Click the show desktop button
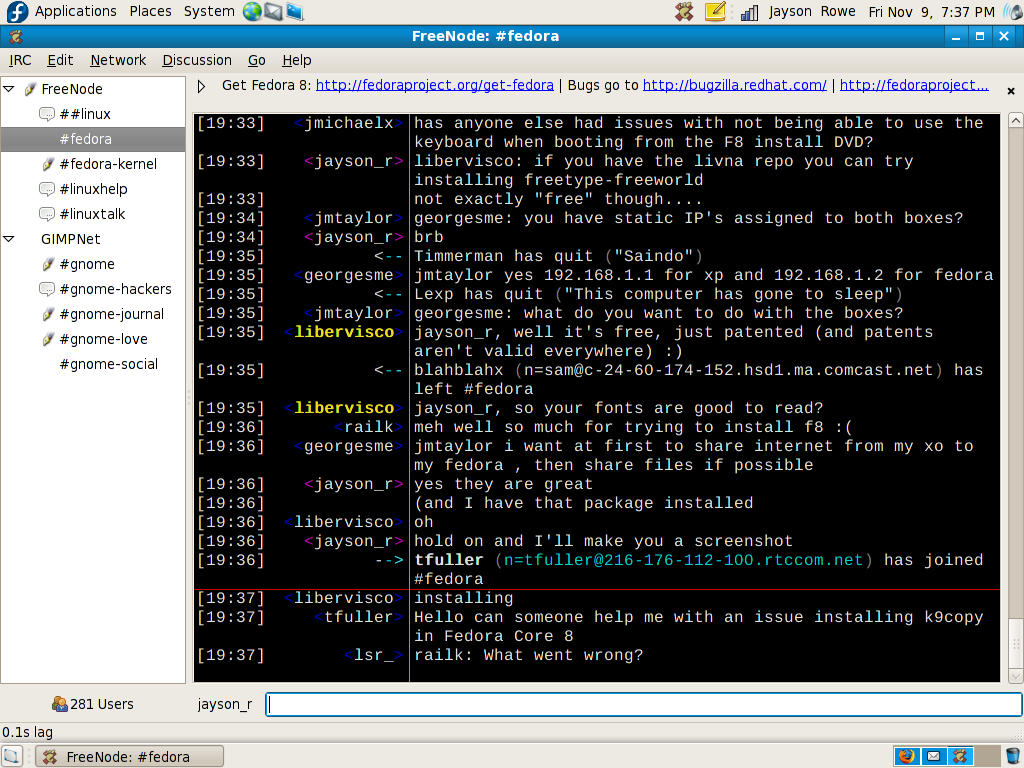This screenshot has width=1024, height=768. [x=12, y=756]
